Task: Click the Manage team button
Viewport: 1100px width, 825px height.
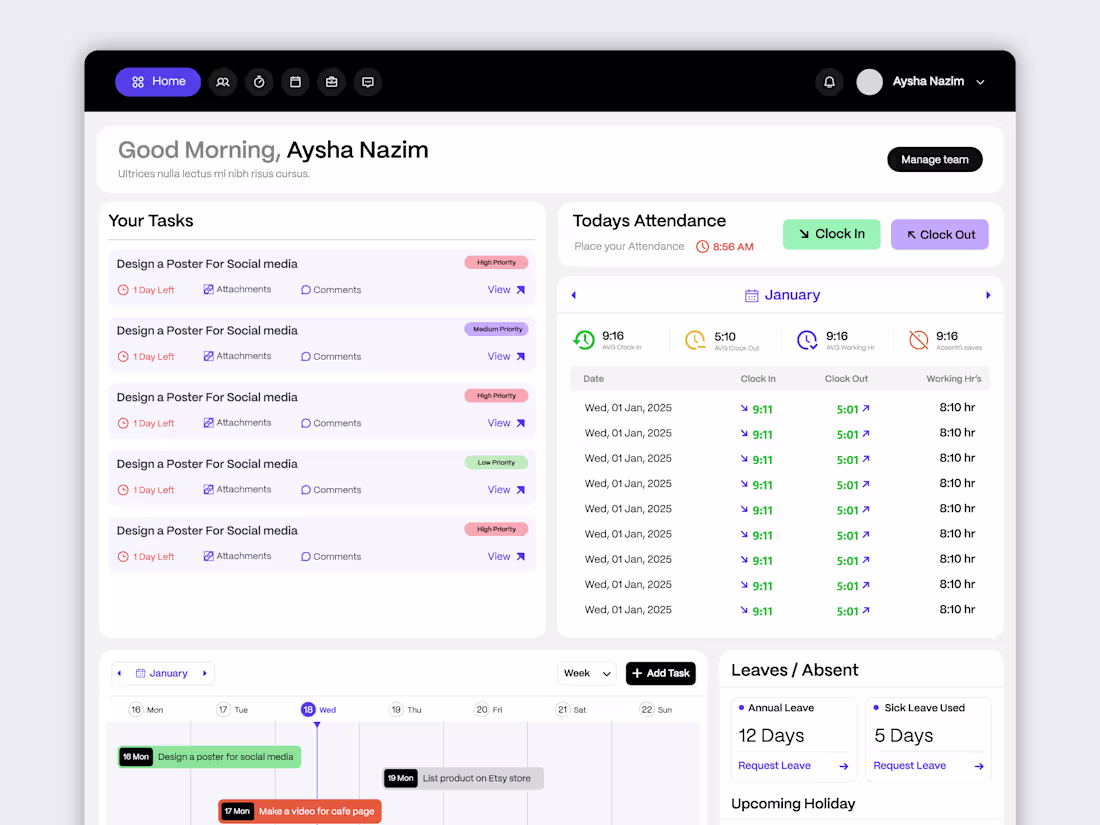Action: 934,159
